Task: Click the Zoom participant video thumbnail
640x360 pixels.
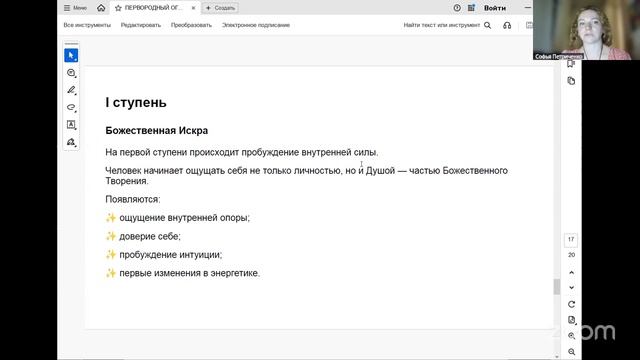Action: pos(586,30)
